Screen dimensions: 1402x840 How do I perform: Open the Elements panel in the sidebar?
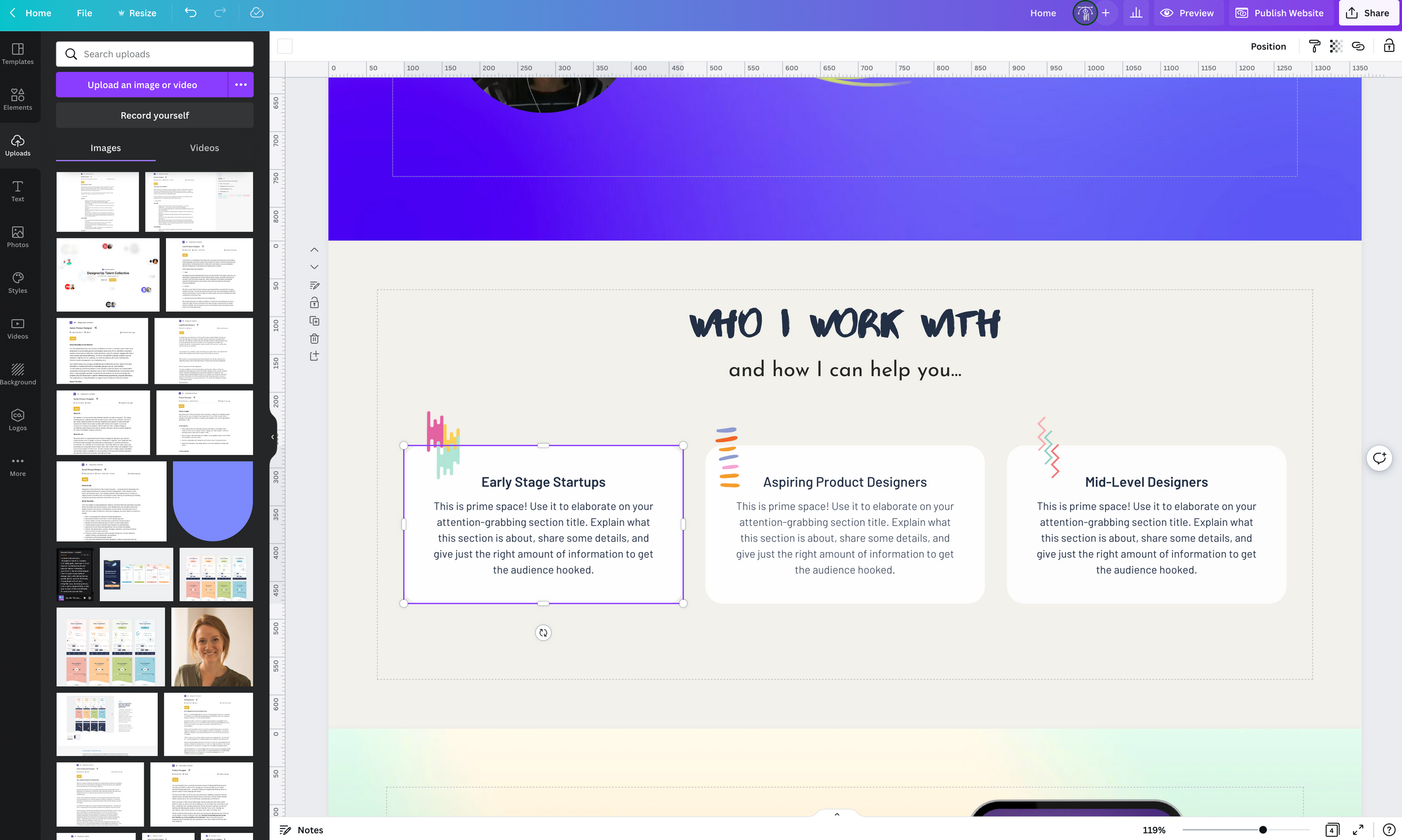coord(18,99)
